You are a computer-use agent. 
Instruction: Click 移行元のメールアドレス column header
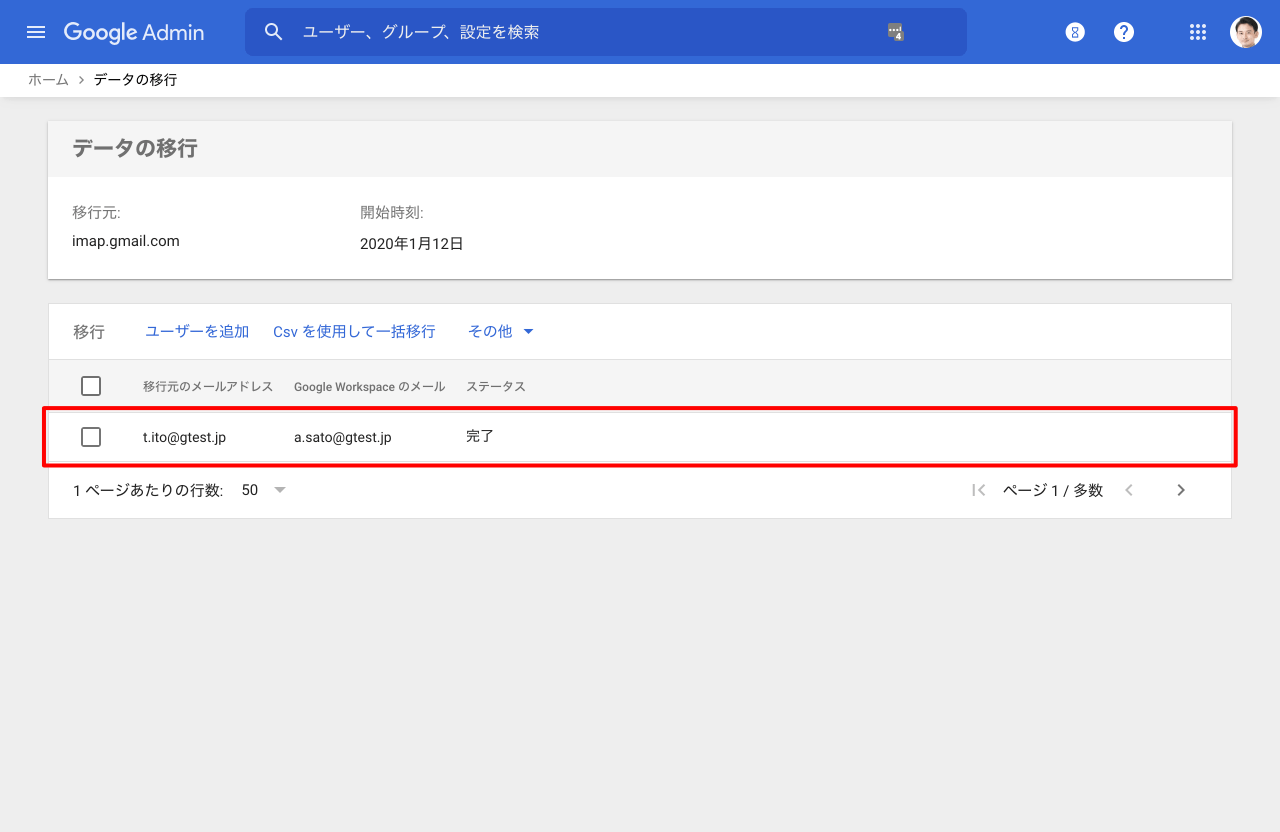[x=208, y=386]
